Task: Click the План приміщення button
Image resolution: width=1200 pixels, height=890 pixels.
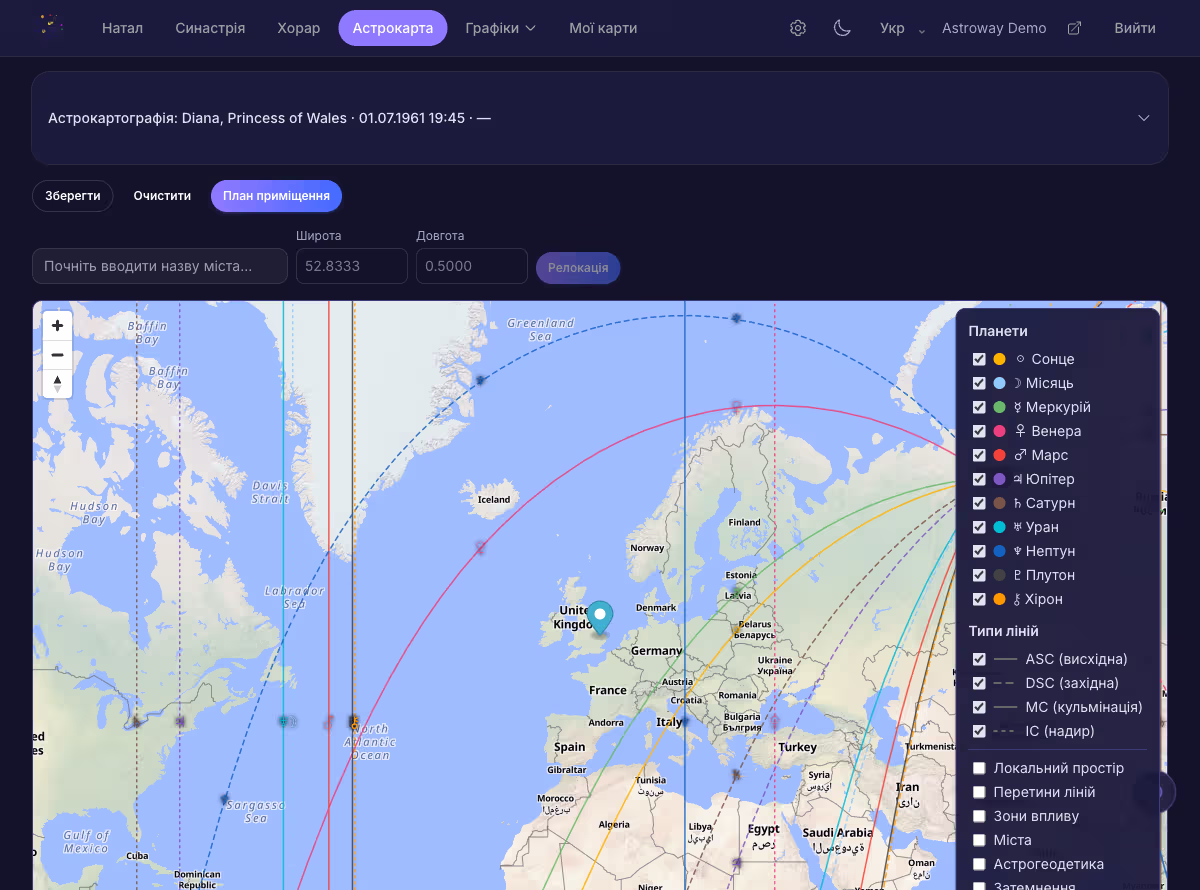Action: click(x=276, y=196)
